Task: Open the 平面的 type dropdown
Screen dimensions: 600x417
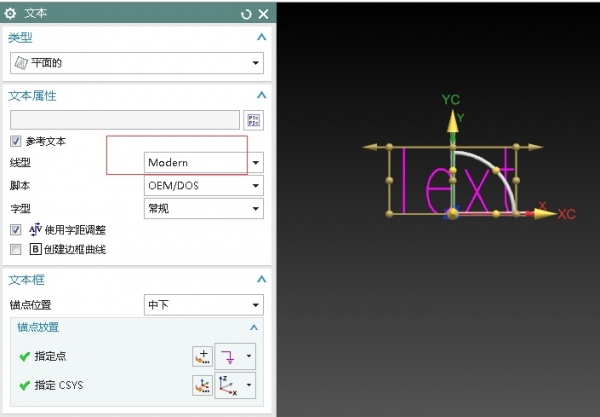Action: click(137, 63)
